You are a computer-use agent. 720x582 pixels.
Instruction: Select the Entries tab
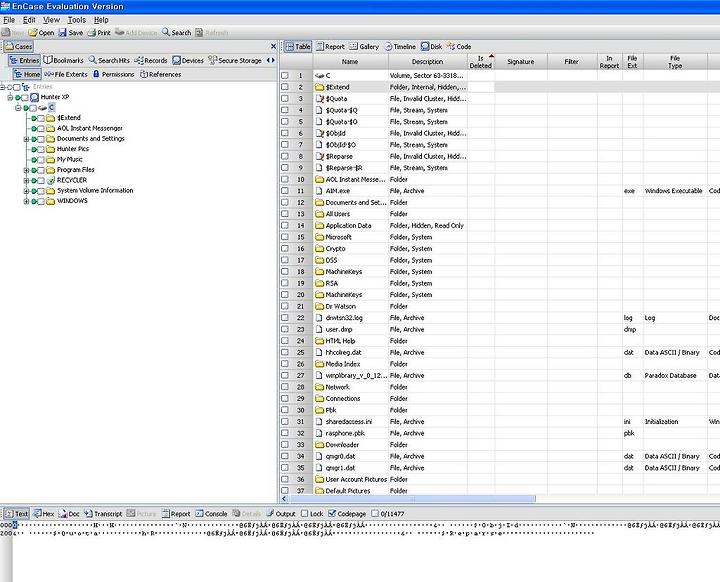[24, 60]
